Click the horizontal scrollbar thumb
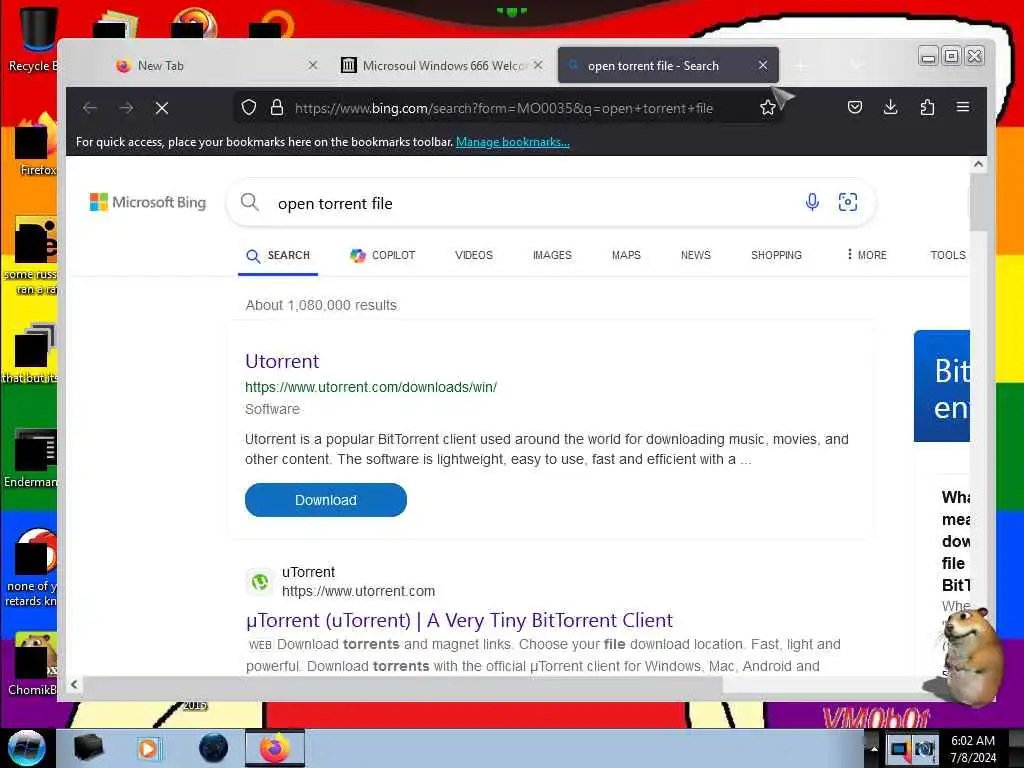Viewport: 1024px width, 768px height. click(402, 684)
